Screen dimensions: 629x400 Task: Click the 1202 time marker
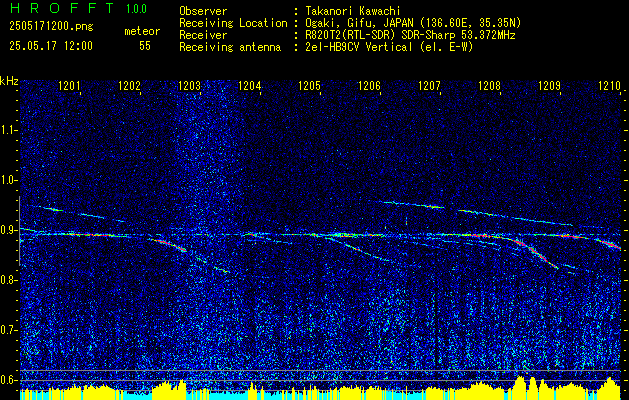point(130,86)
